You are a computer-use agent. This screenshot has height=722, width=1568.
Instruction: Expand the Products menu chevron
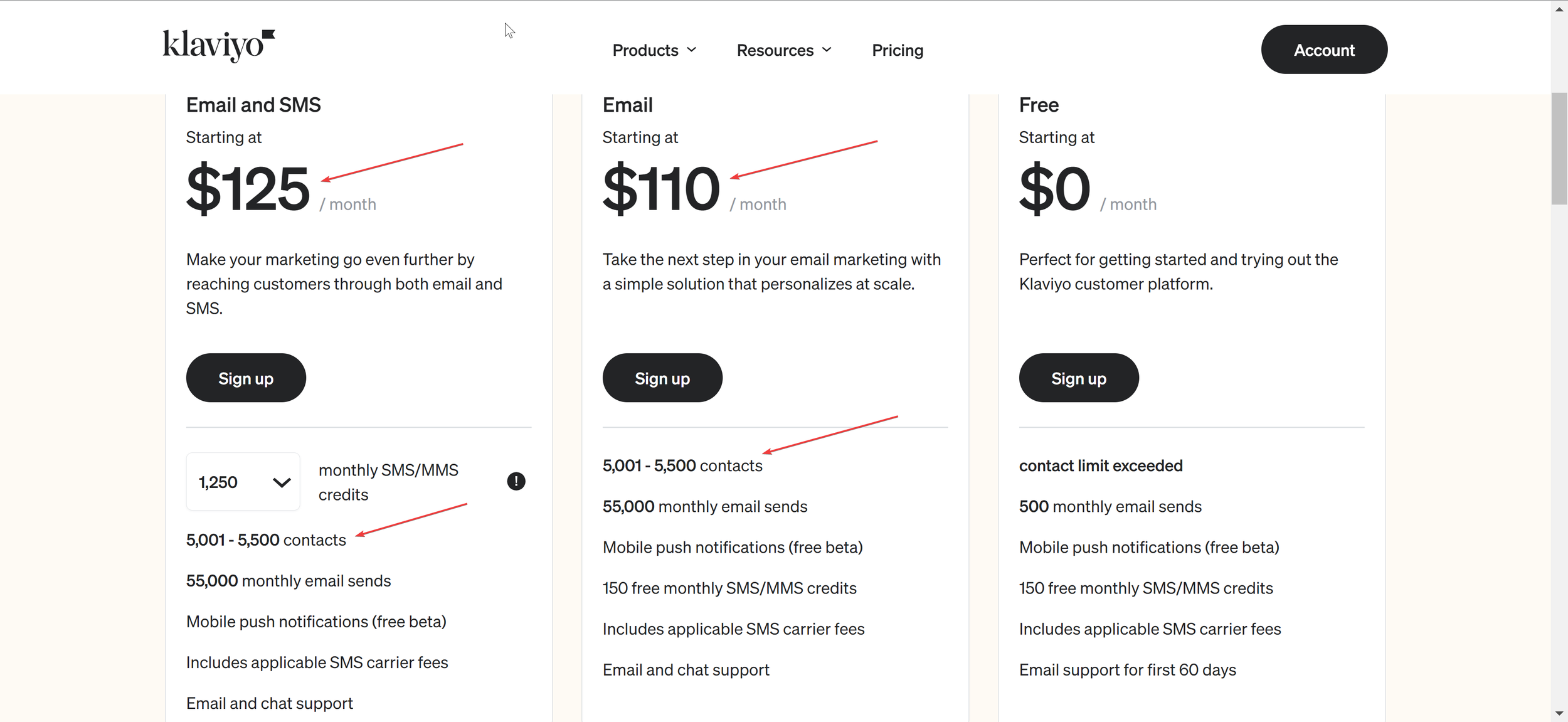[692, 50]
